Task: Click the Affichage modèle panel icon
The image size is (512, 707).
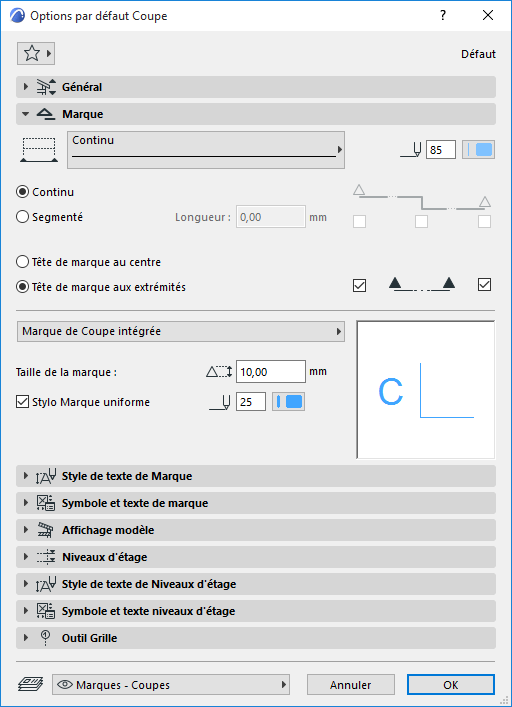Action: click(46, 530)
